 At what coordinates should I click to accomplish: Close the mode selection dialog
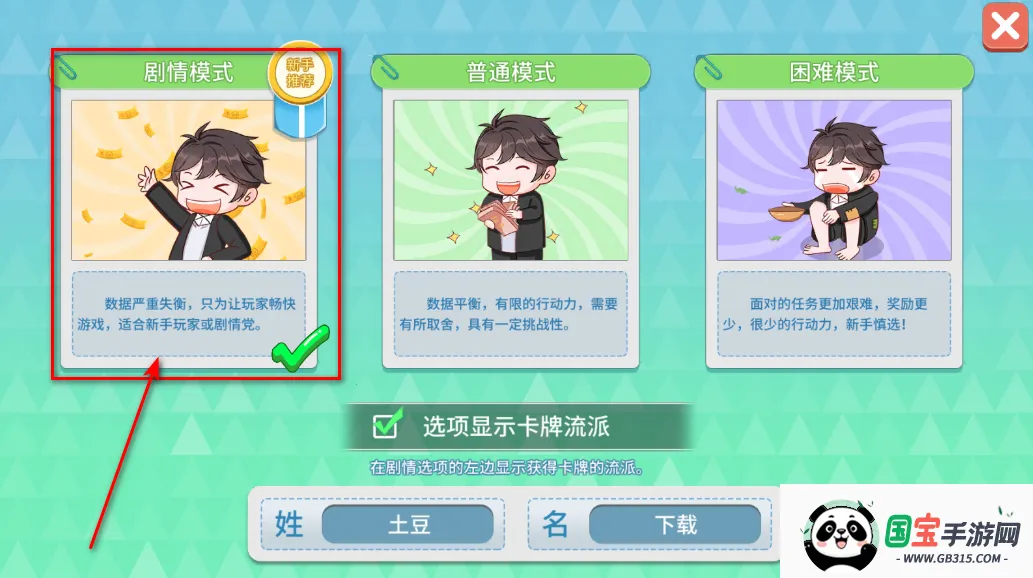[x=1005, y=27]
